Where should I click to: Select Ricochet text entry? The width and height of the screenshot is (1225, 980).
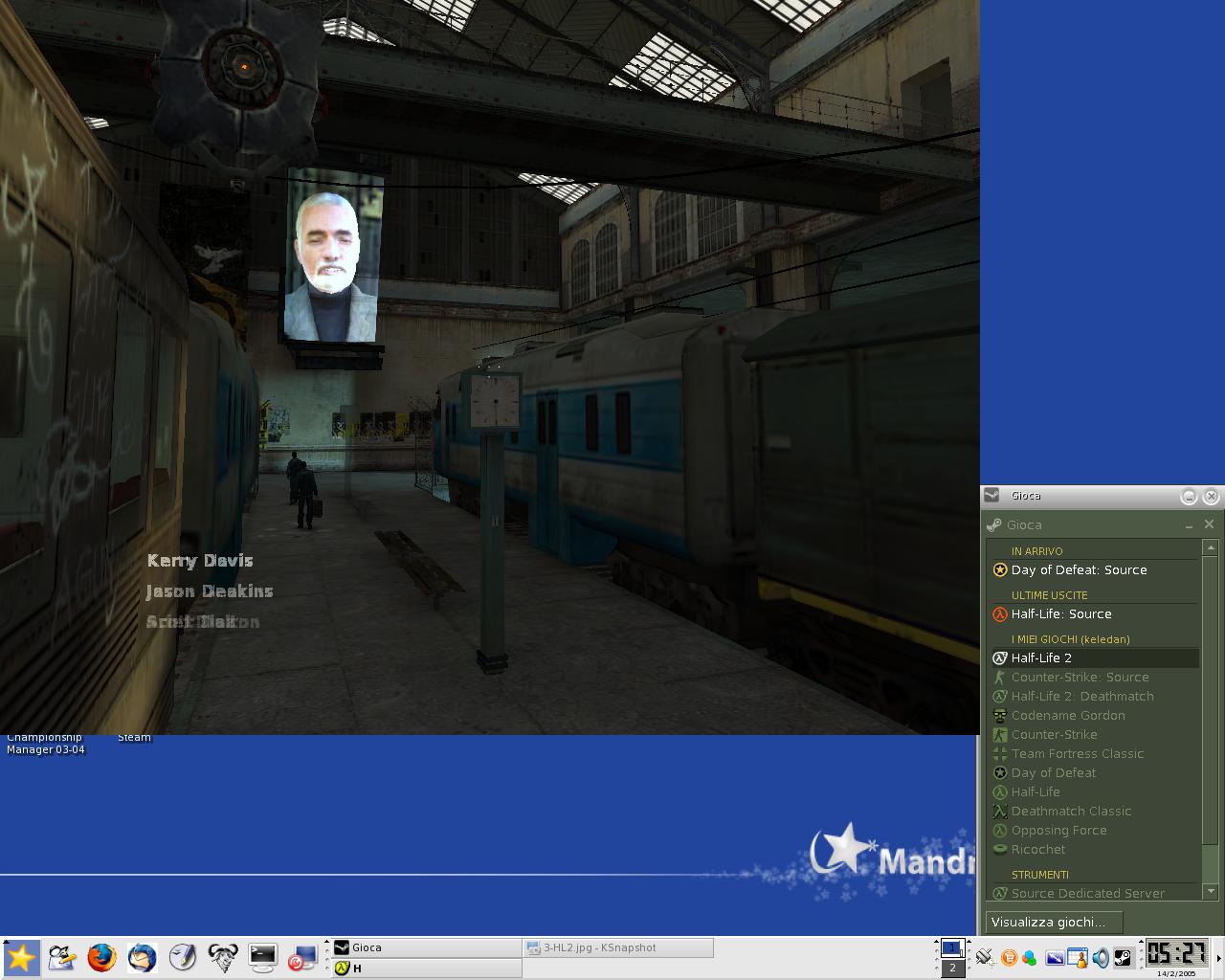[1038, 849]
